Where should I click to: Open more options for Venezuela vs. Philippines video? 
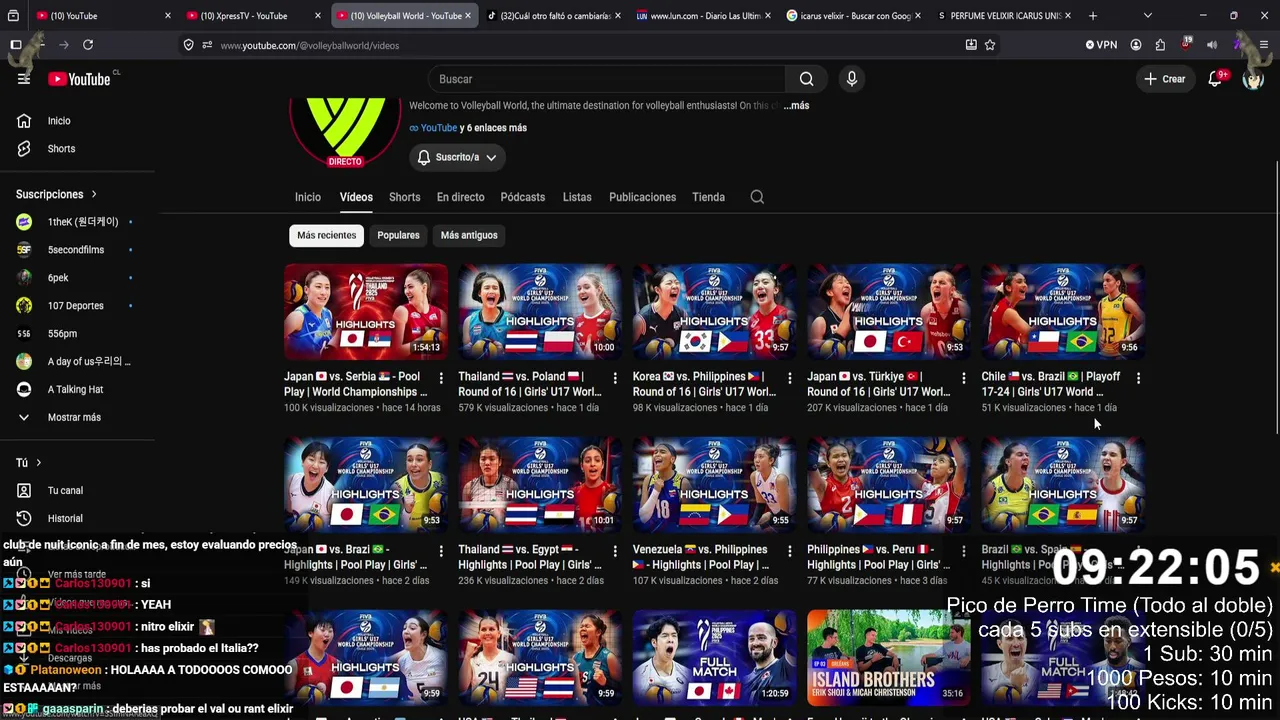click(x=790, y=551)
